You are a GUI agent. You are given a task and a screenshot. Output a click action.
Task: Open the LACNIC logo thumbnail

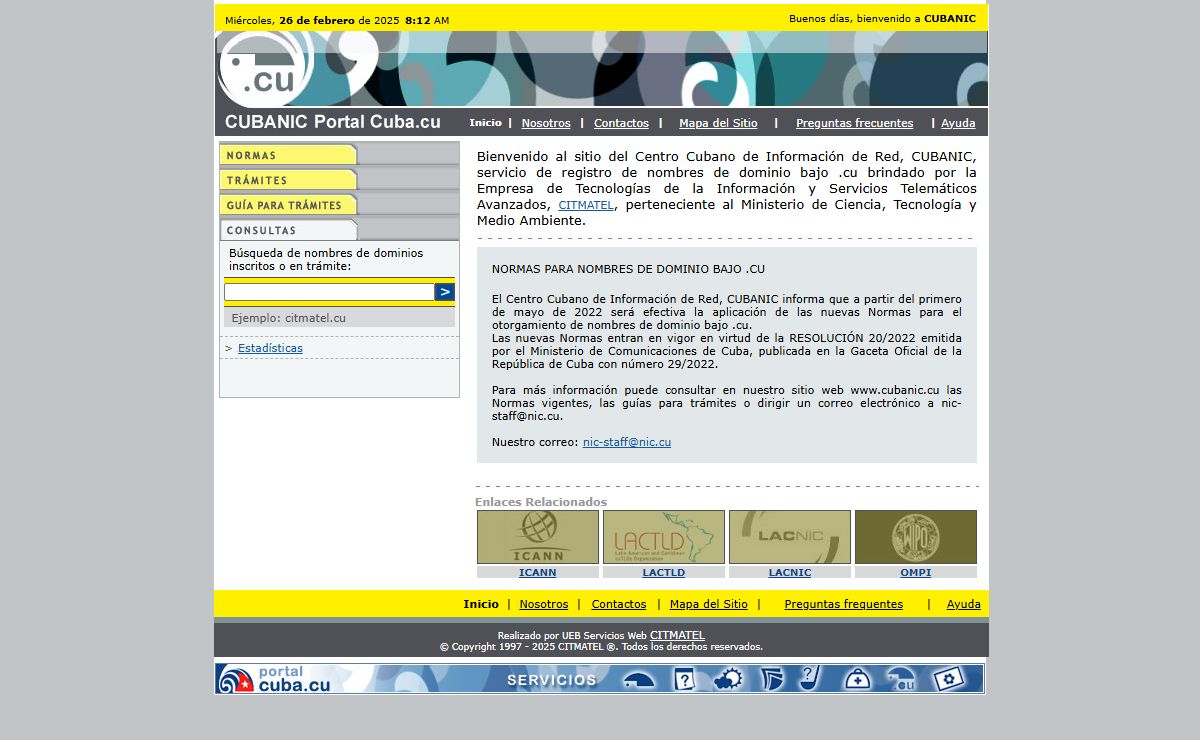(790, 537)
